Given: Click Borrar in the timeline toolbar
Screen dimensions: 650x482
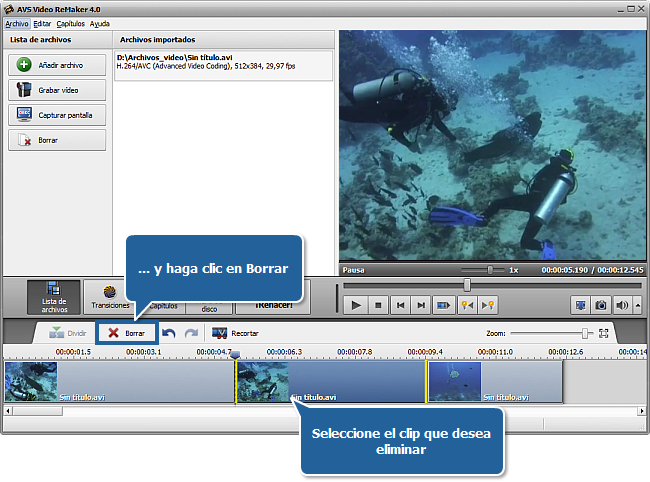Looking at the screenshot, I should [x=126, y=333].
